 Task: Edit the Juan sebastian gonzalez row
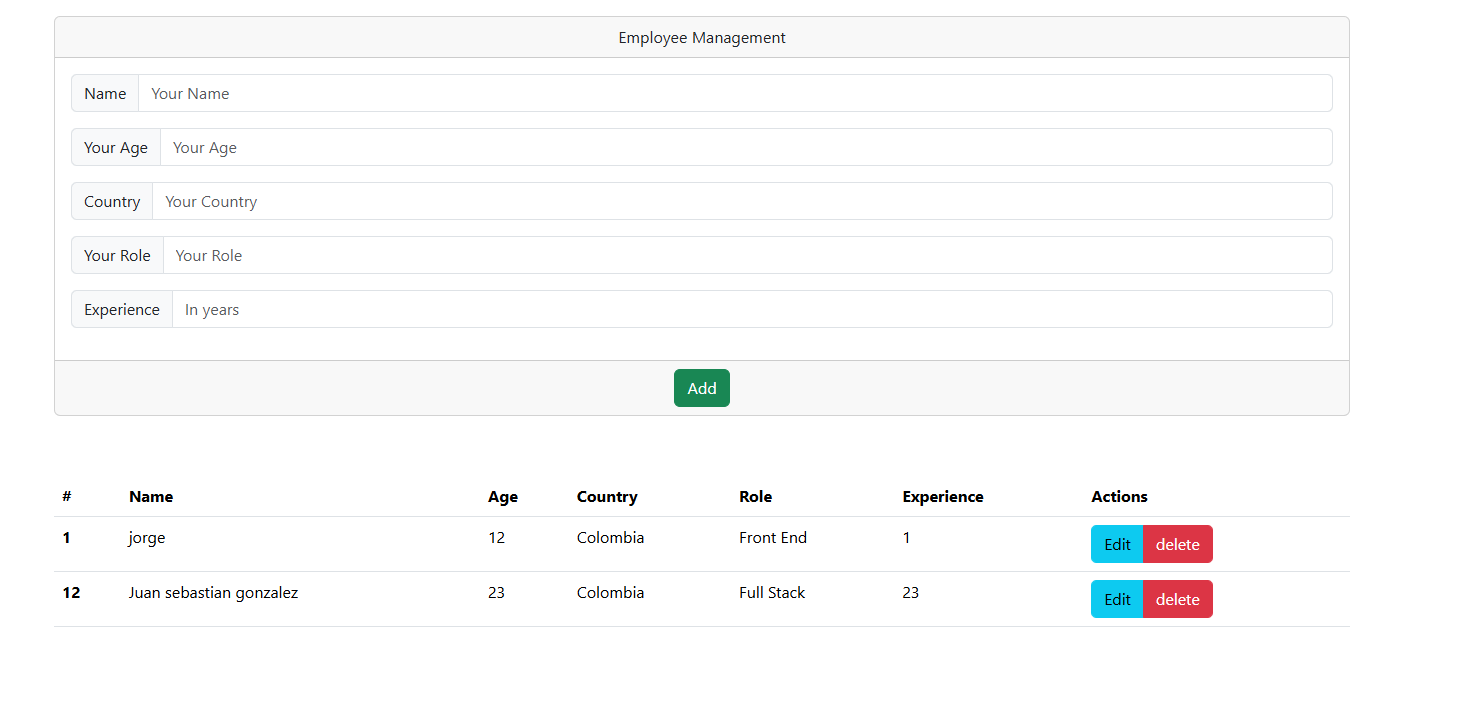[x=1117, y=599]
